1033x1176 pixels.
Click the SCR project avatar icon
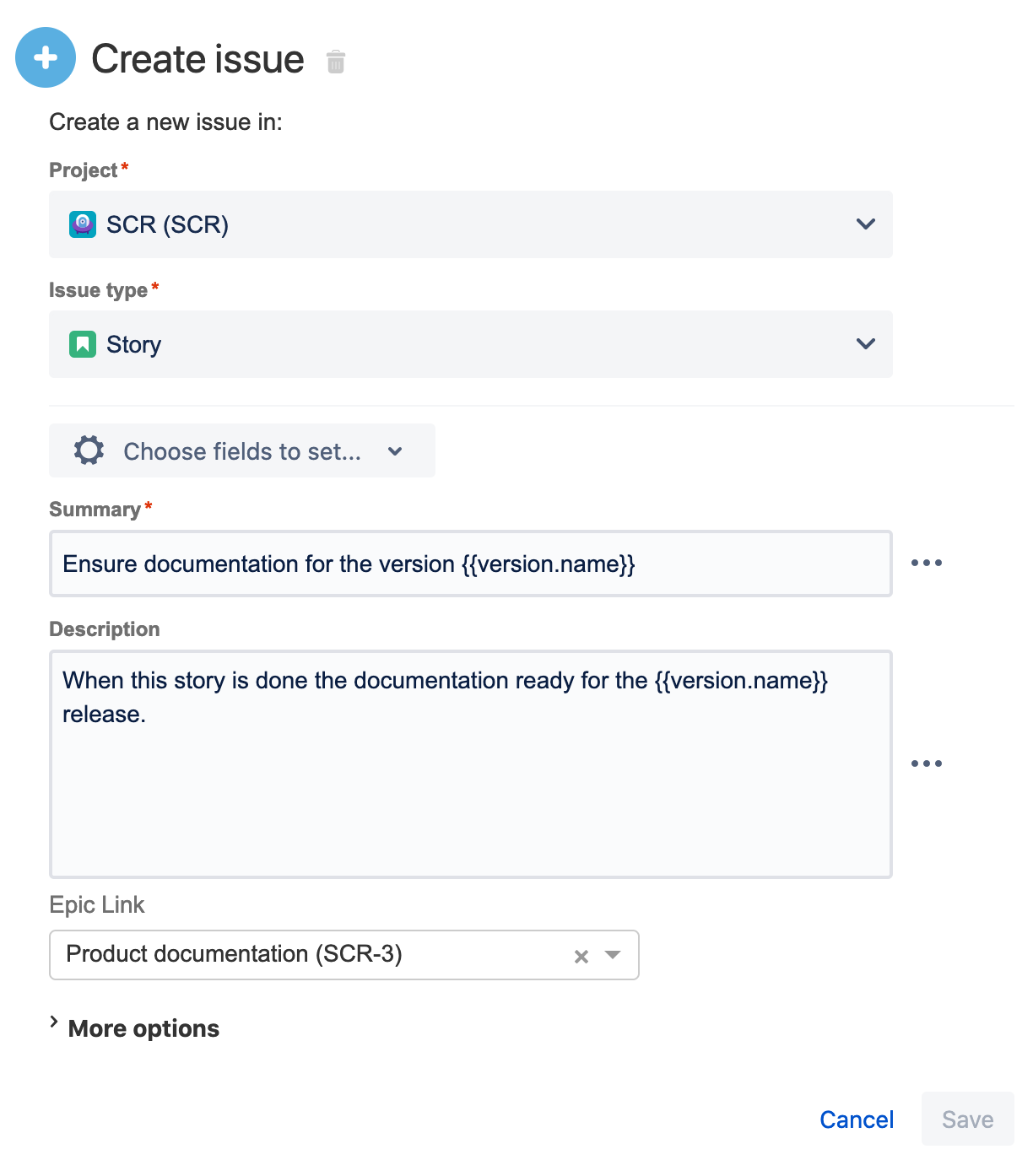point(83,224)
